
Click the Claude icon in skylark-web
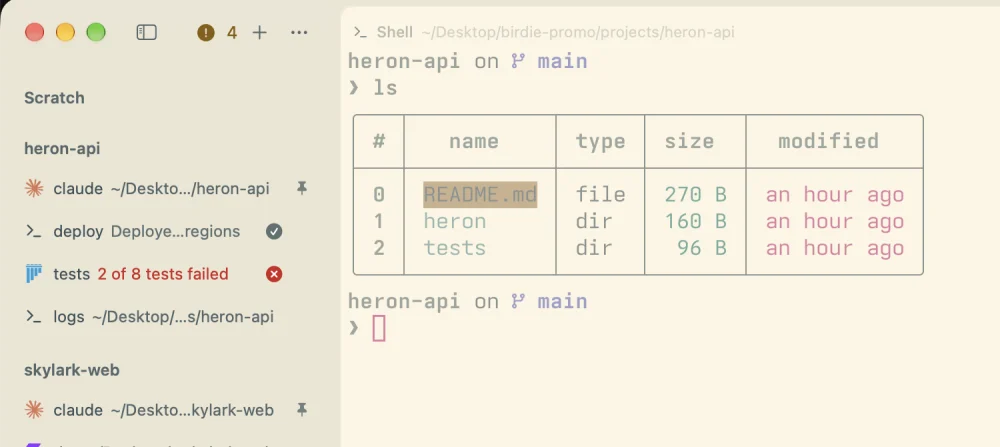[34, 409]
